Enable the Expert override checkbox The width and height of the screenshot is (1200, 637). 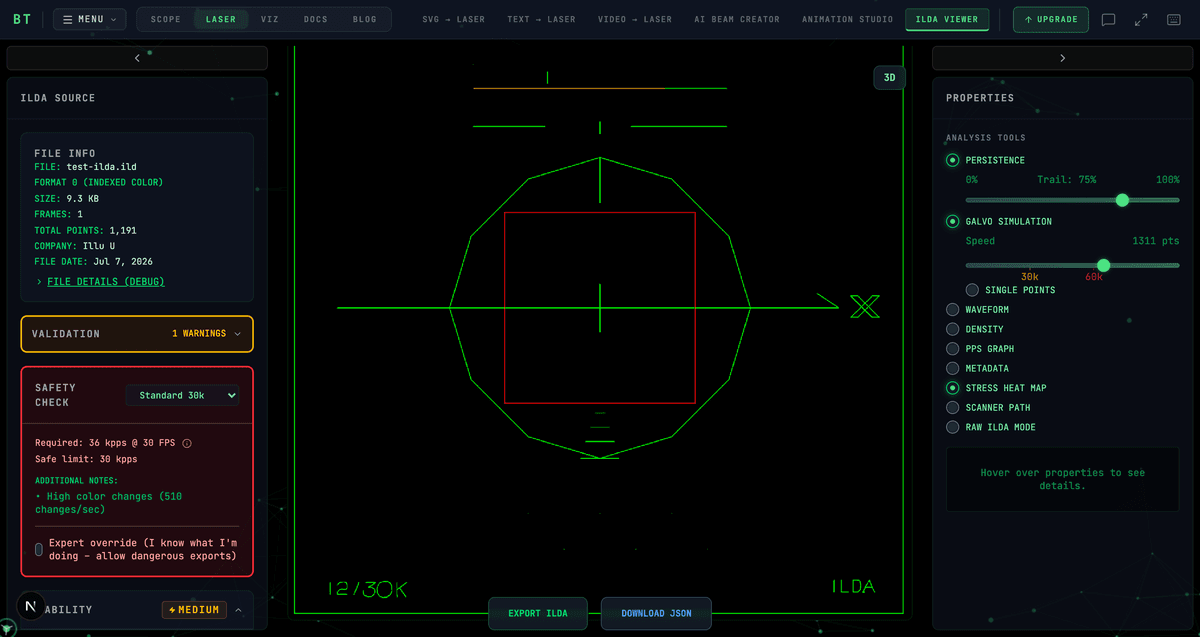click(39, 549)
